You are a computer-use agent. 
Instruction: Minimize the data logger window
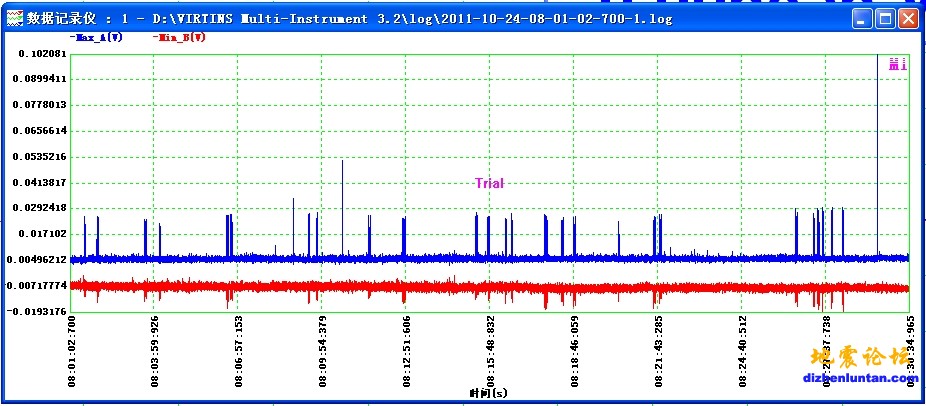[x=863, y=18]
